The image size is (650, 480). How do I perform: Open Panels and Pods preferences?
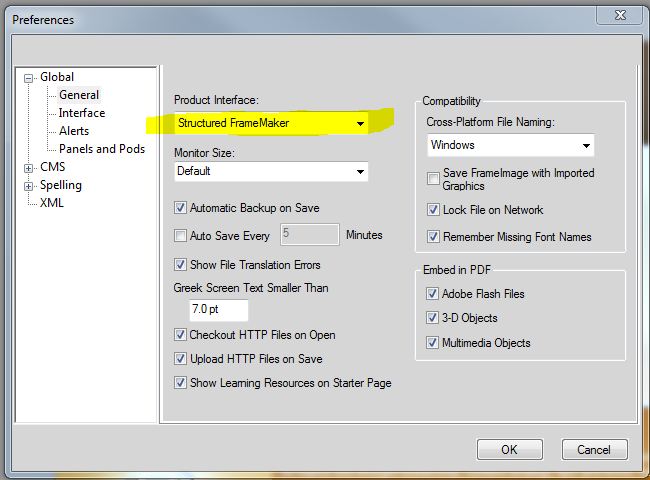click(102, 149)
